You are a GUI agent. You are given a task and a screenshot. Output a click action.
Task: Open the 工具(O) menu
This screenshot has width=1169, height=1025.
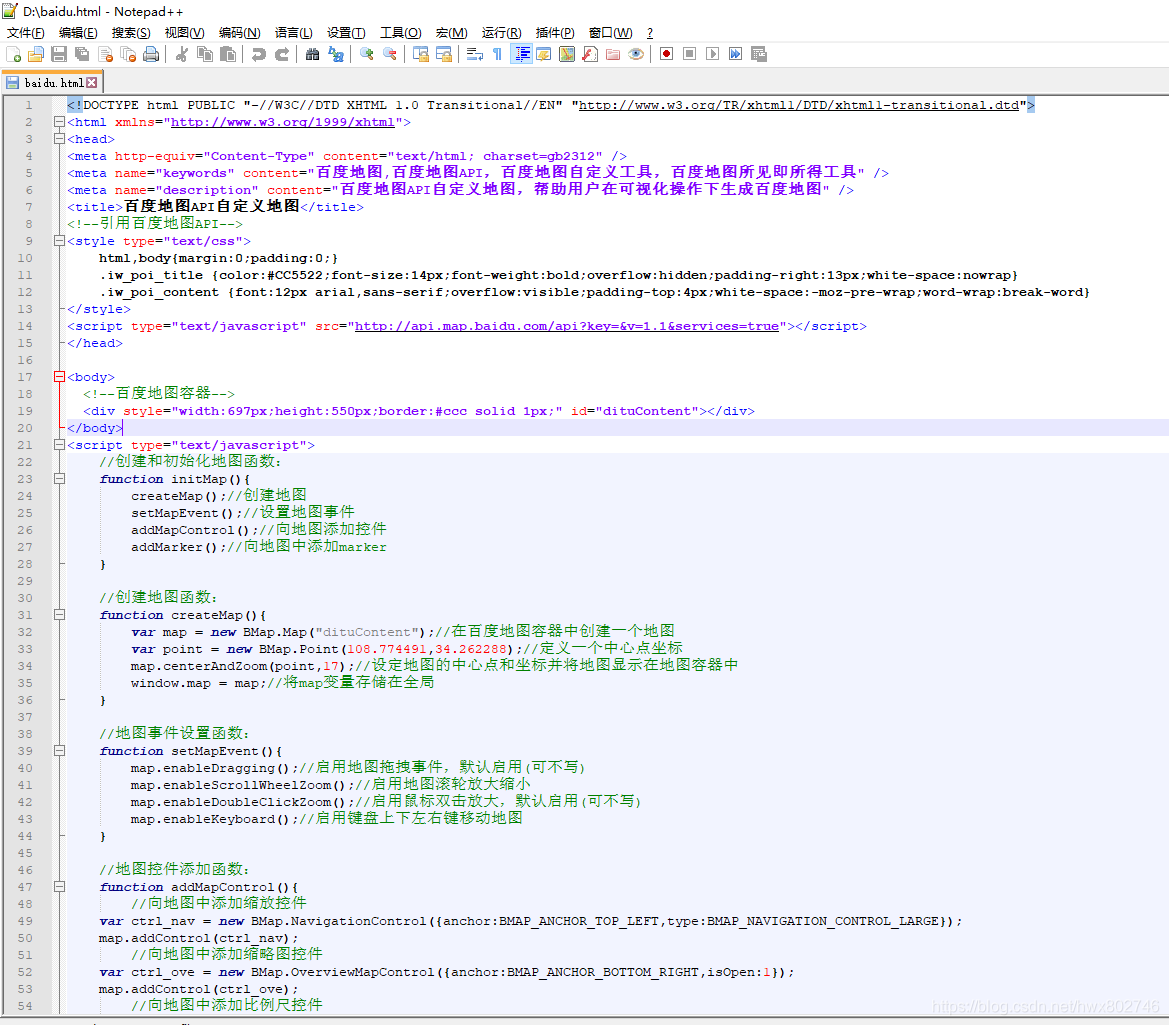[400, 33]
